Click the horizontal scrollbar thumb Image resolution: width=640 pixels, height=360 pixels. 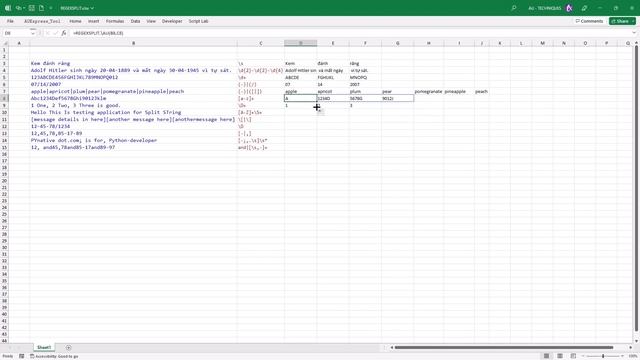coord(504,348)
